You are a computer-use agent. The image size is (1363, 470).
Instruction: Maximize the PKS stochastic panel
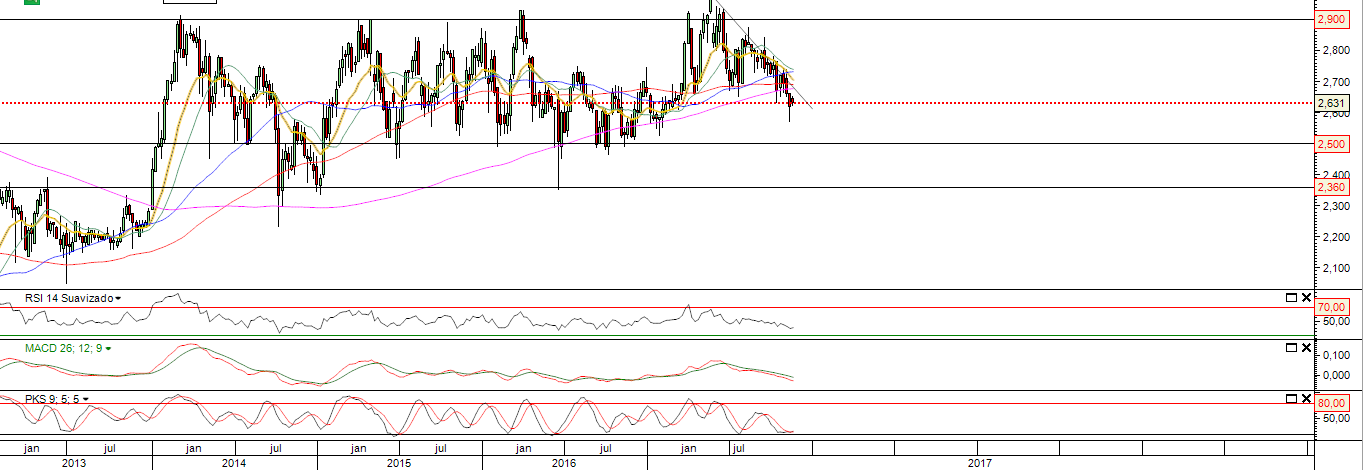pyautogui.click(x=1290, y=398)
